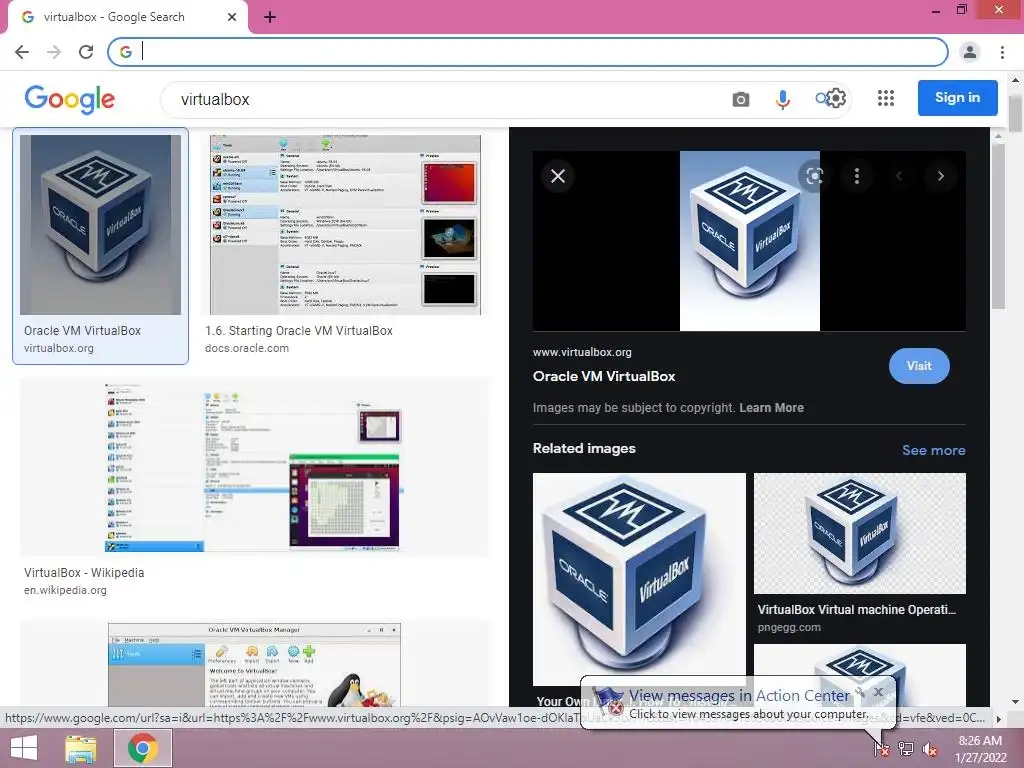Open the Learn More copyright link
This screenshot has height=768, width=1024.
point(771,408)
